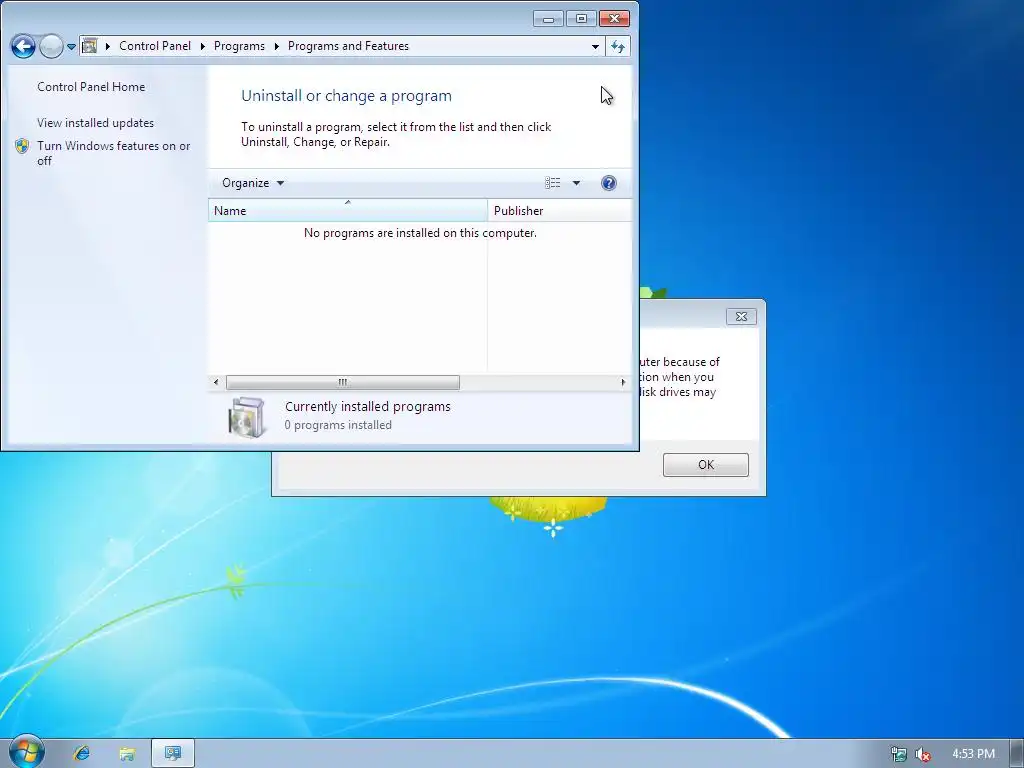Click the Control Panel address bar icon
This screenshot has width=1024, height=768.
89,46
